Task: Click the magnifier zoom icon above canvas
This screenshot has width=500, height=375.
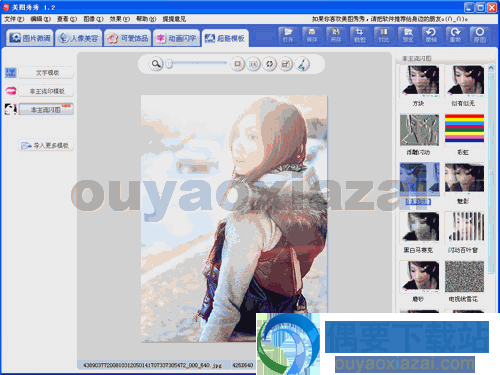Action: pos(156,64)
